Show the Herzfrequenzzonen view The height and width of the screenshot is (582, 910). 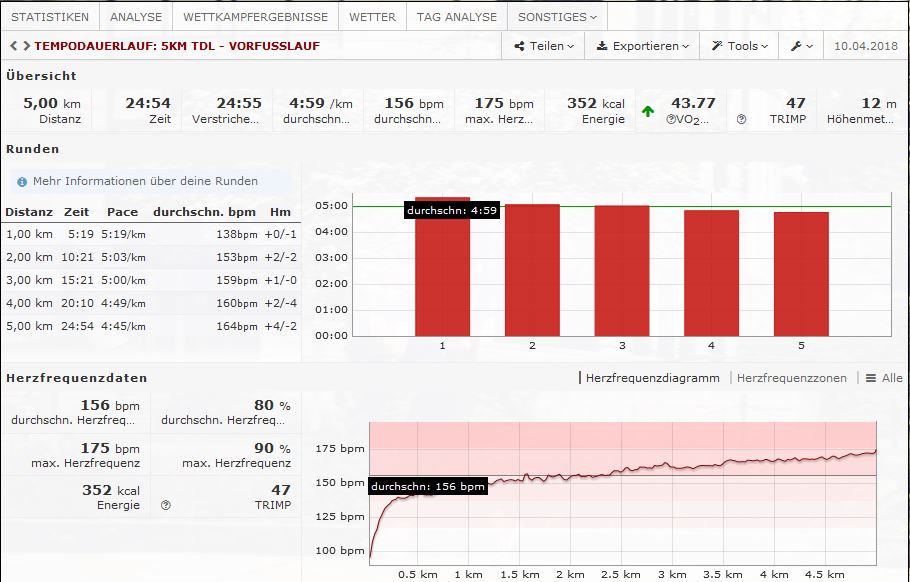coord(791,378)
